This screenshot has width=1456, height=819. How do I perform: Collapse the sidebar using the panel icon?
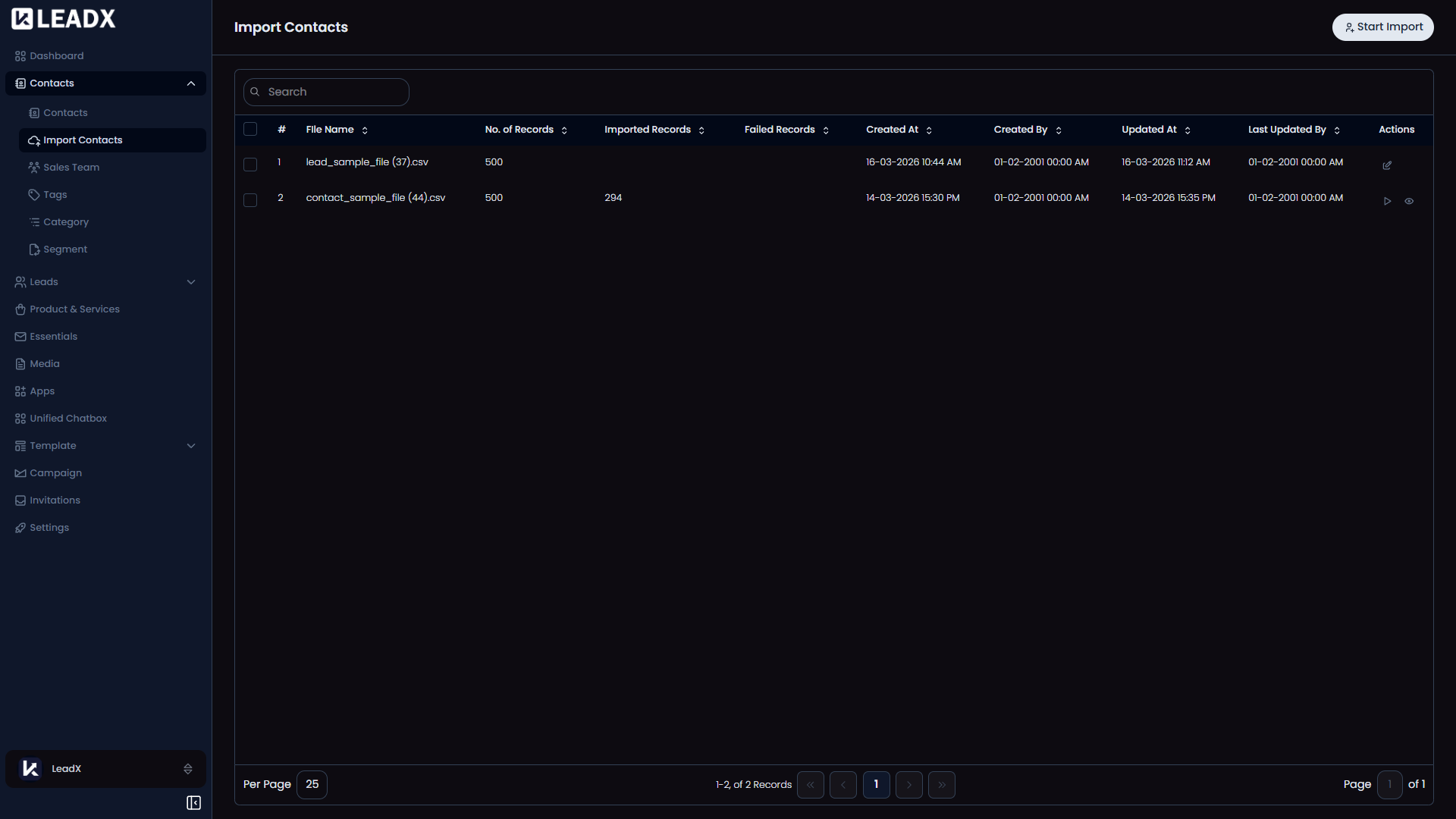[x=193, y=802]
